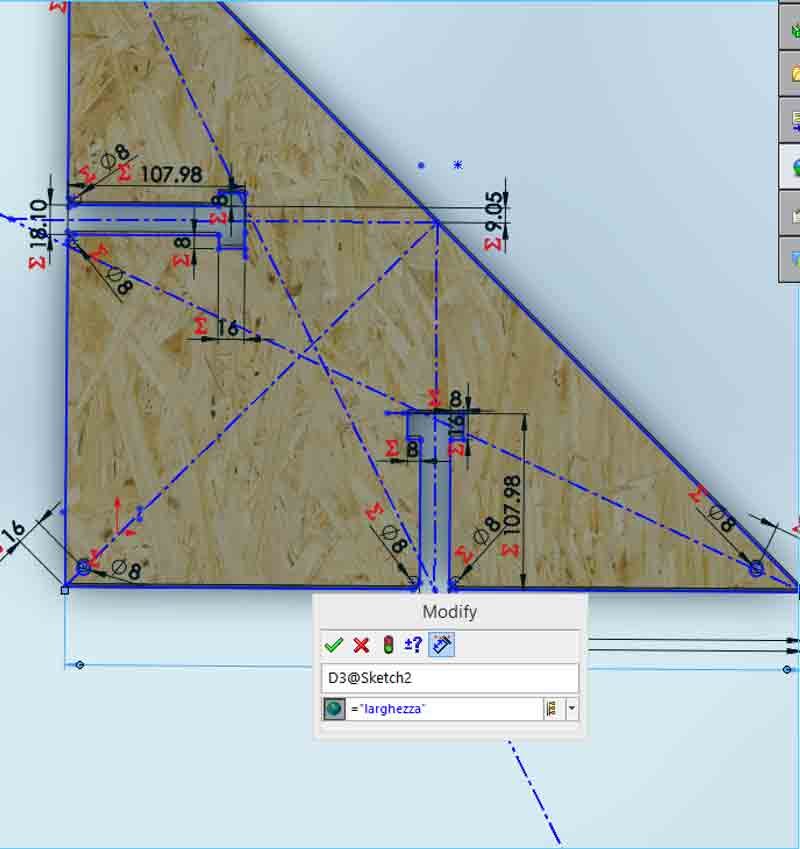800x849 pixels.
Task: Accept the value with the green checkmark
Action: pyautogui.click(x=333, y=645)
